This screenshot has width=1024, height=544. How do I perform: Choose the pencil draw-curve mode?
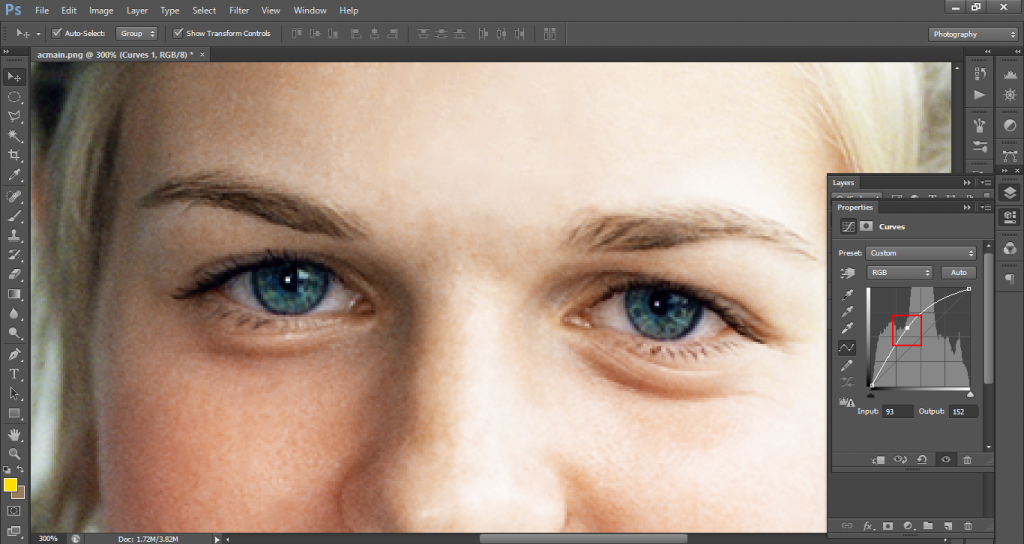(847, 365)
